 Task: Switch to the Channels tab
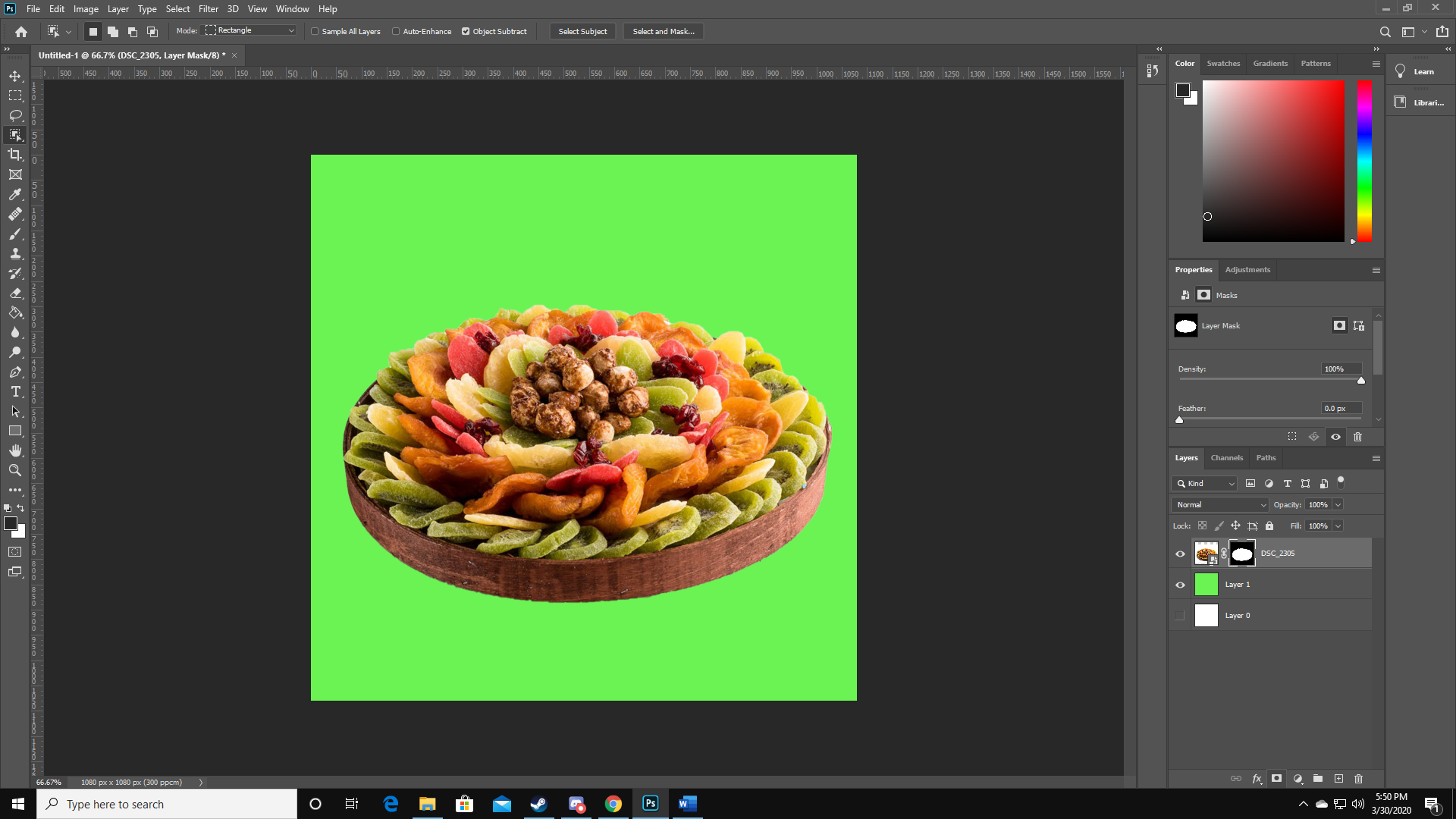tap(1226, 458)
